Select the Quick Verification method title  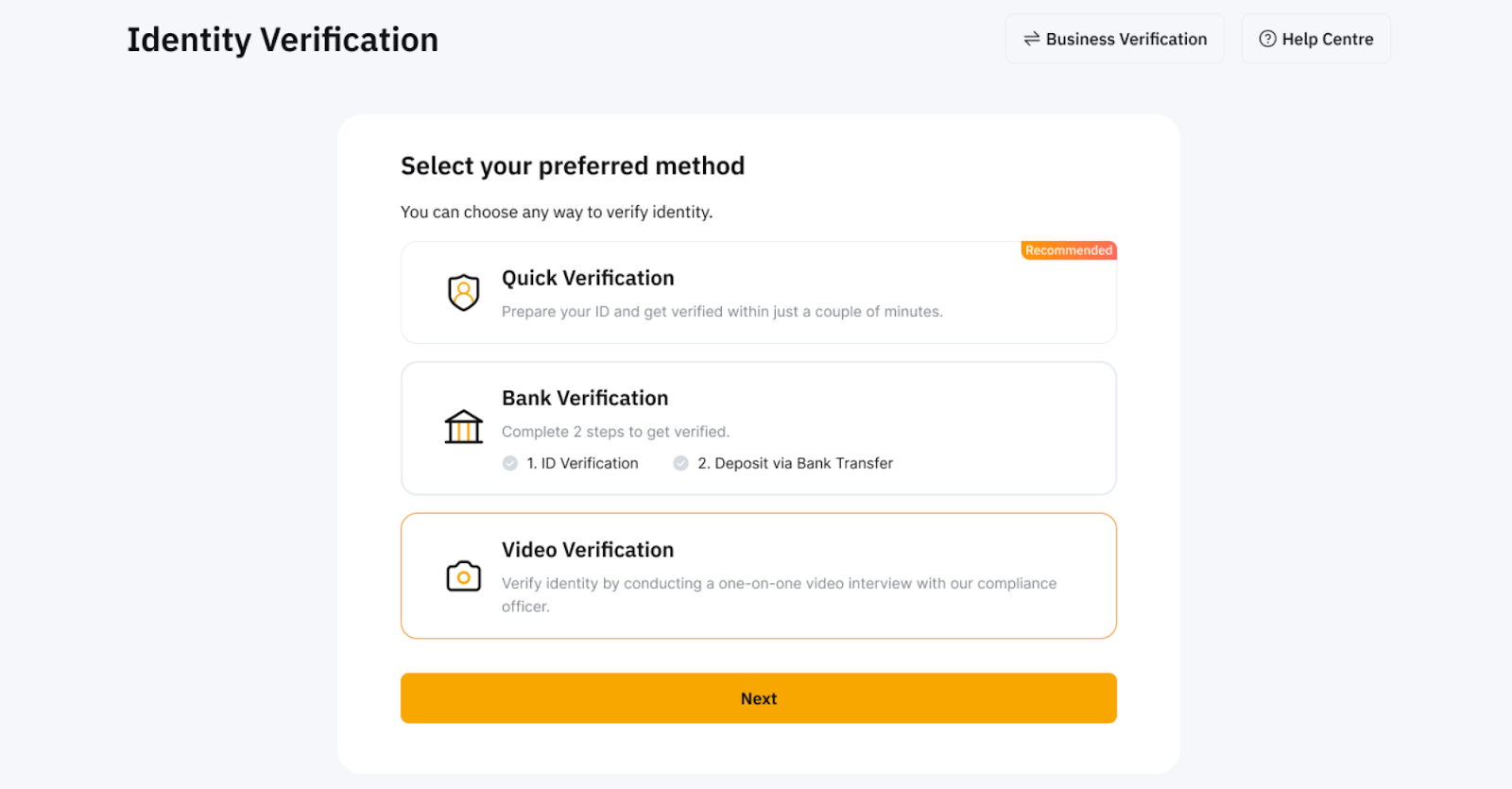point(588,278)
